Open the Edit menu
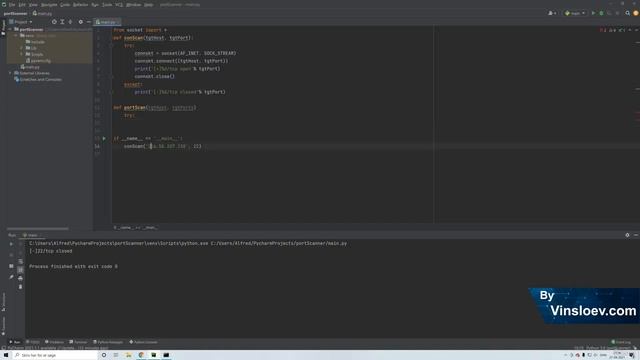 [x=22, y=4]
